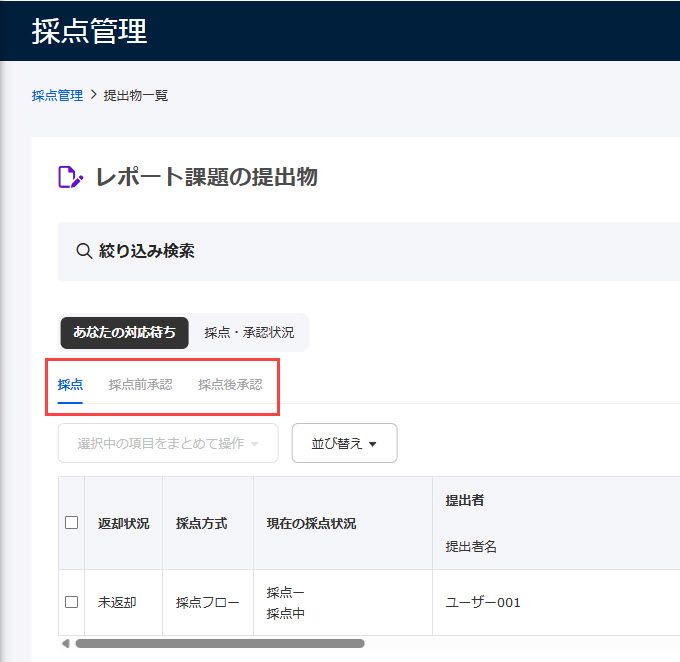This screenshot has width=680, height=662.
Task: Select the あなたの対応待ち toggle button
Action: pos(124,333)
